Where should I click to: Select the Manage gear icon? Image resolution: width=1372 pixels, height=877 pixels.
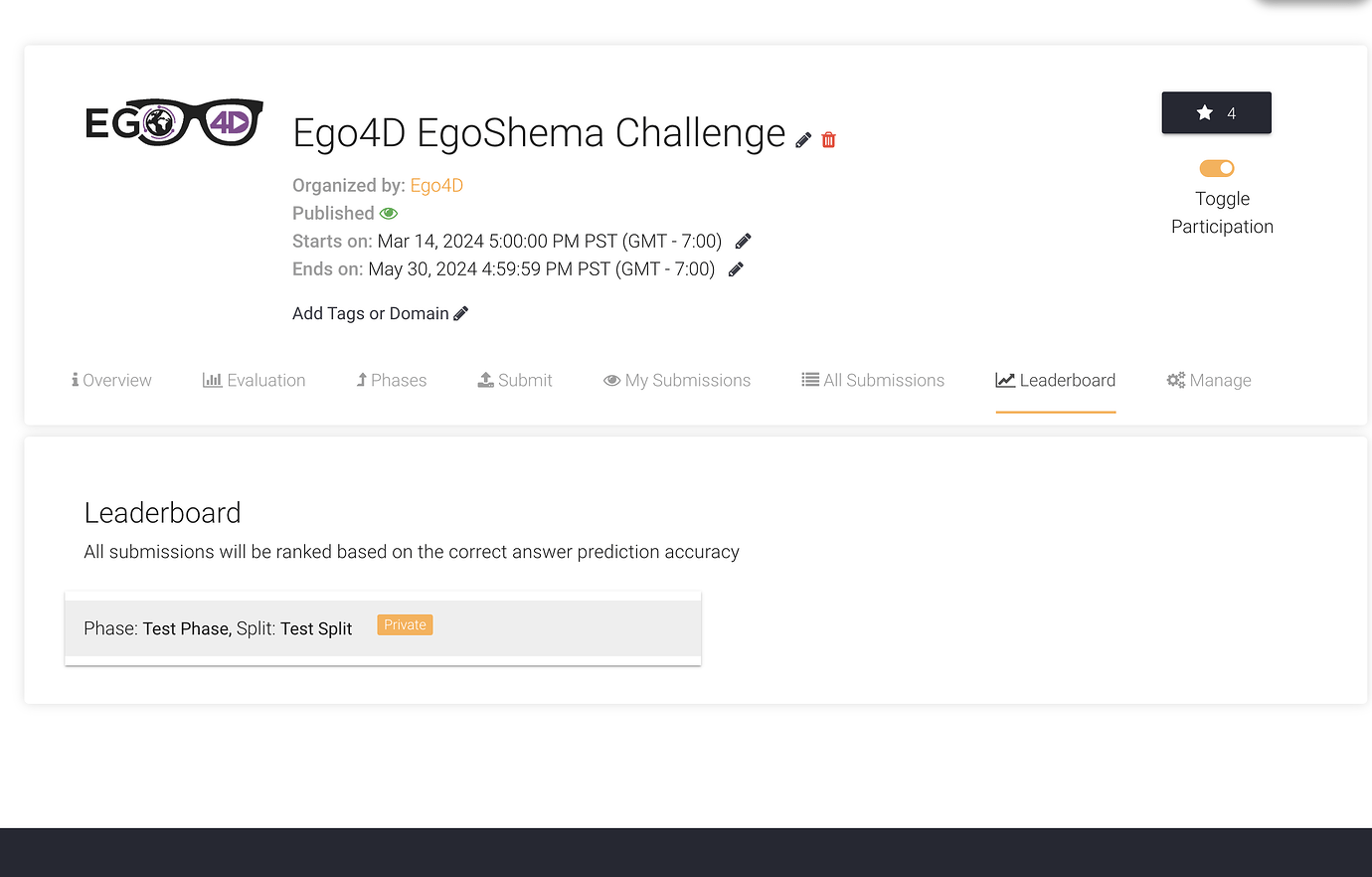[1175, 379]
